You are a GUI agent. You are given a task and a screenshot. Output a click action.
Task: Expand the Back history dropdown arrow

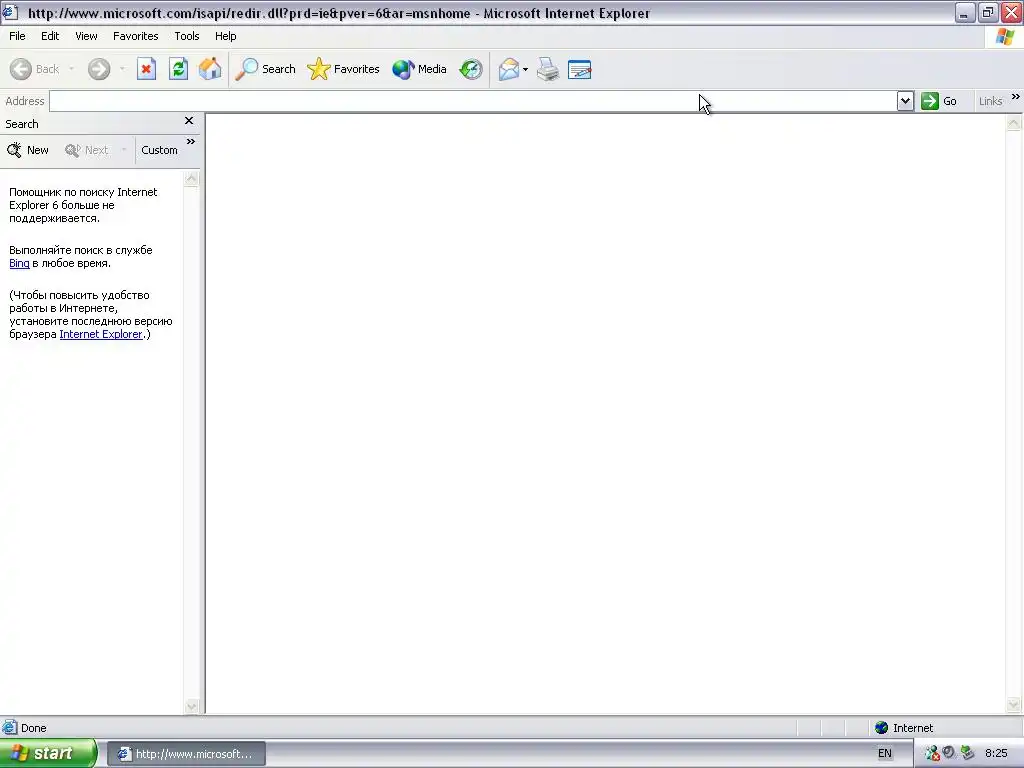click(x=71, y=69)
